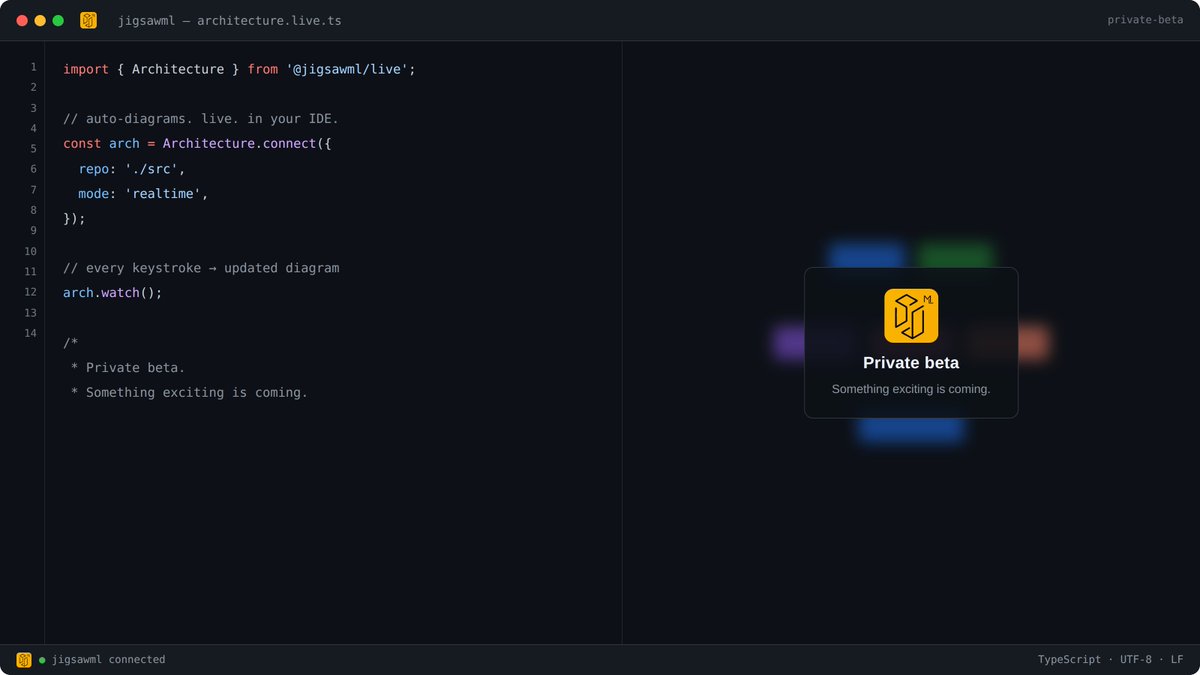The width and height of the screenshot is (1200, 675).
Task: Click the JigsawML app icon in title bar
Action: point(88,20)
